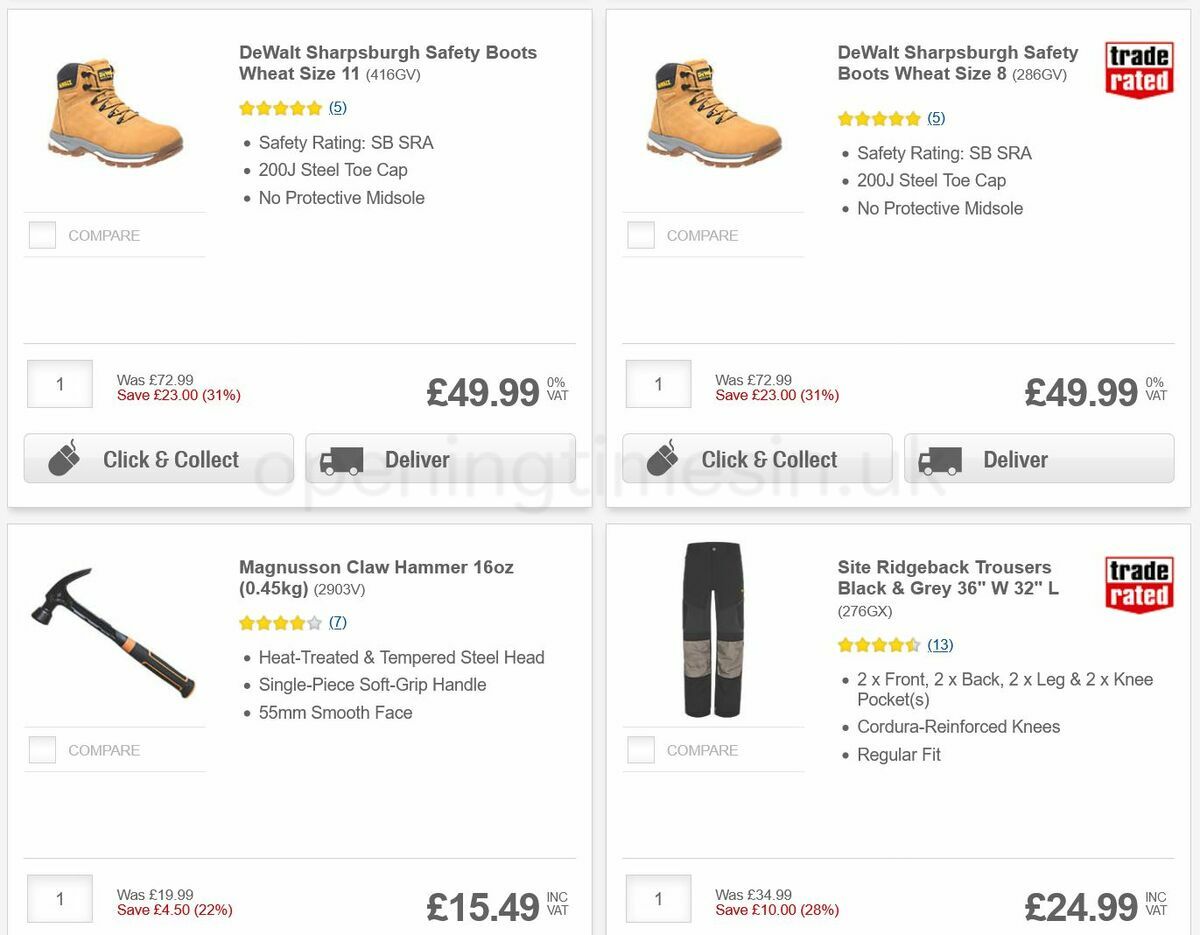Screen dimensions: 1200x935
Task: Enable Compare for Size 11 safety boots
Action: coord(42,234)
